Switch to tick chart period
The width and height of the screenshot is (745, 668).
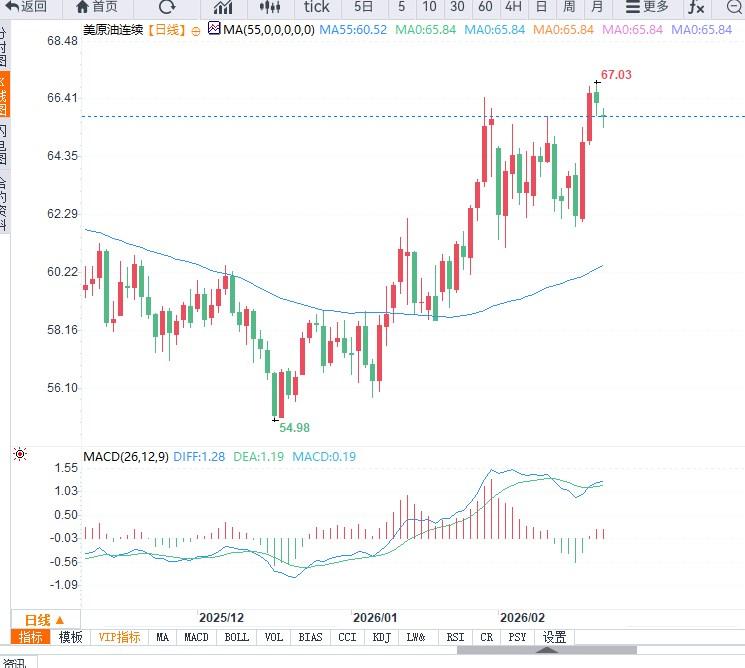(317, 7)
